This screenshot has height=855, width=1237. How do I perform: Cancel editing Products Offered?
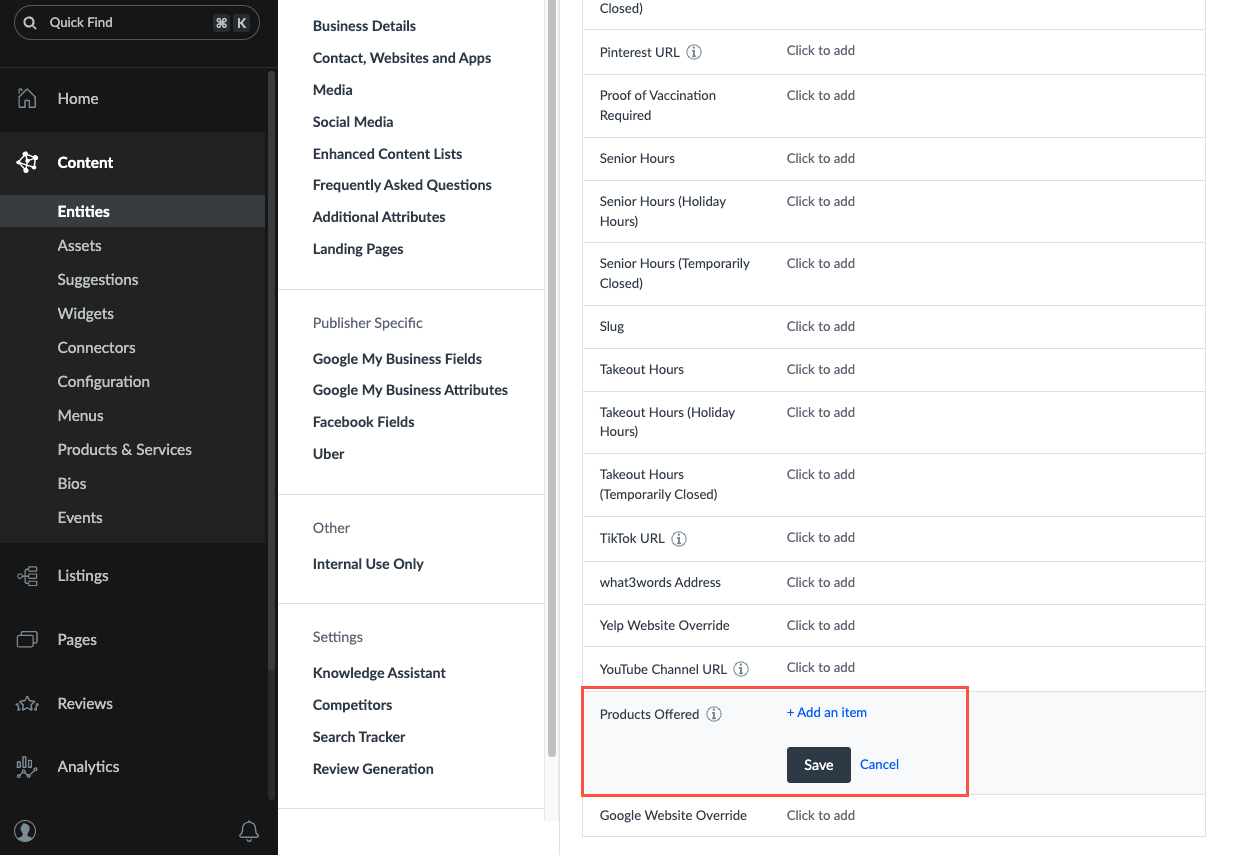click(x=879, y=765)
